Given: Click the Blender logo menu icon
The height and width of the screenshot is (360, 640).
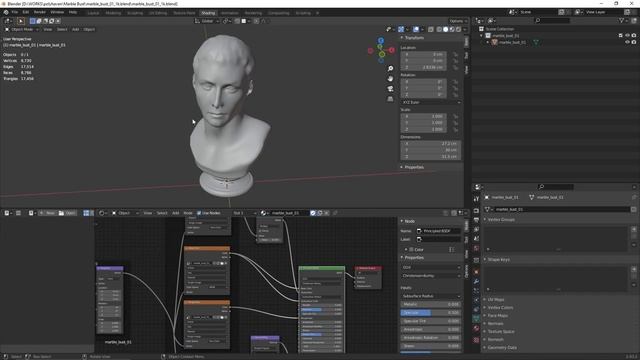Looking at the screenshot, I should pos(6,12).
